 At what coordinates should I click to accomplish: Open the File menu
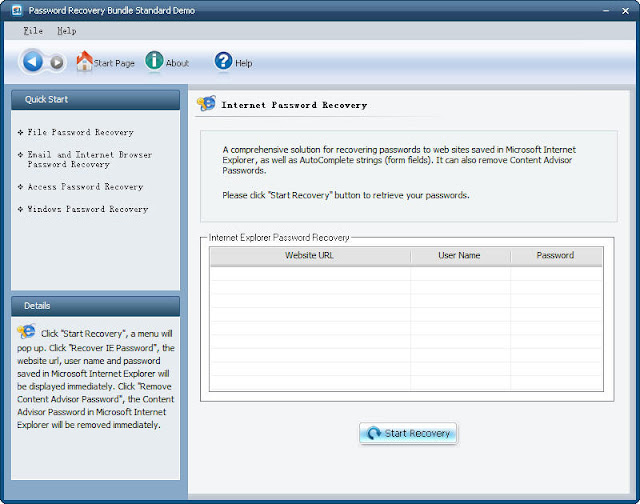pos(33,31)
